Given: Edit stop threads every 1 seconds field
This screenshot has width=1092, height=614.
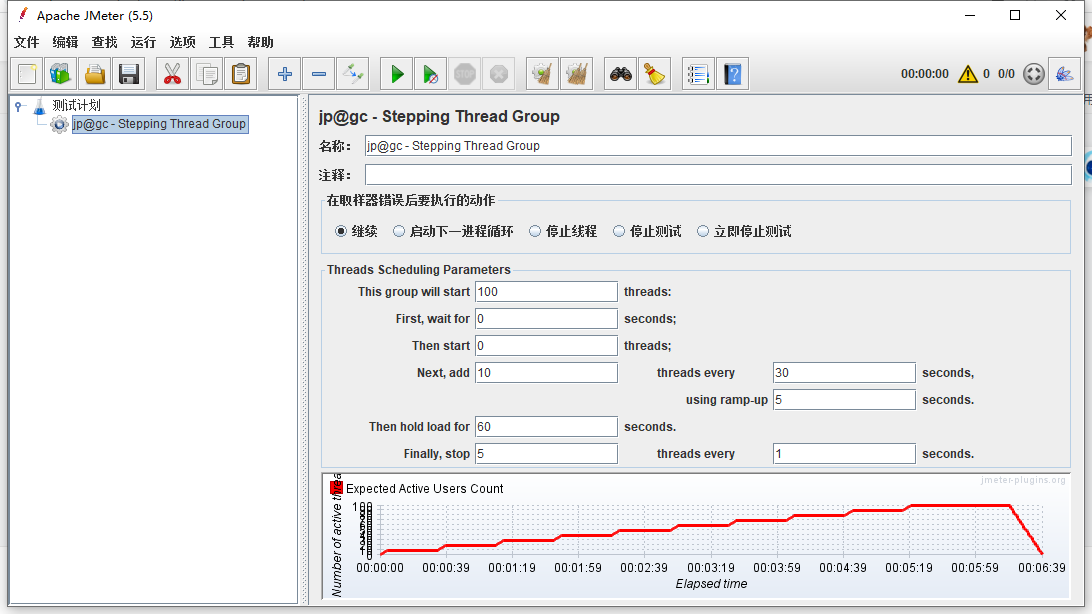Looking at the screenshot, I should point(844,454).
